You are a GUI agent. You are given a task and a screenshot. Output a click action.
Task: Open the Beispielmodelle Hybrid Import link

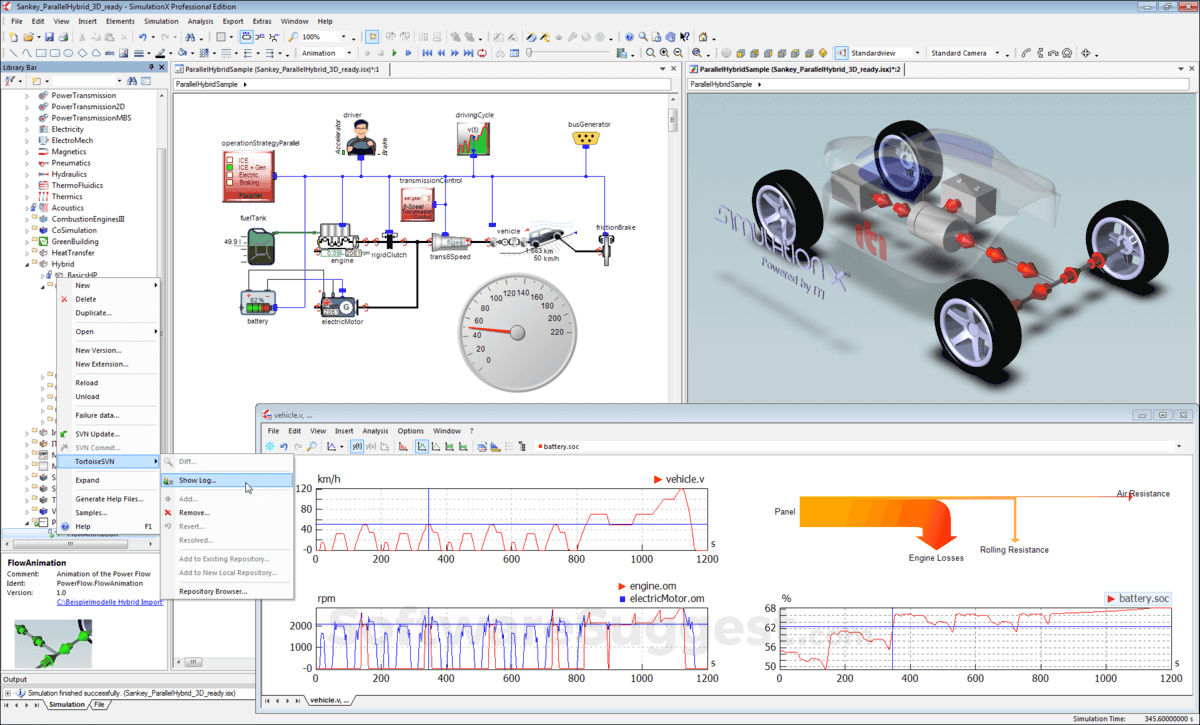pyautogui.click(x=110, y=603)
